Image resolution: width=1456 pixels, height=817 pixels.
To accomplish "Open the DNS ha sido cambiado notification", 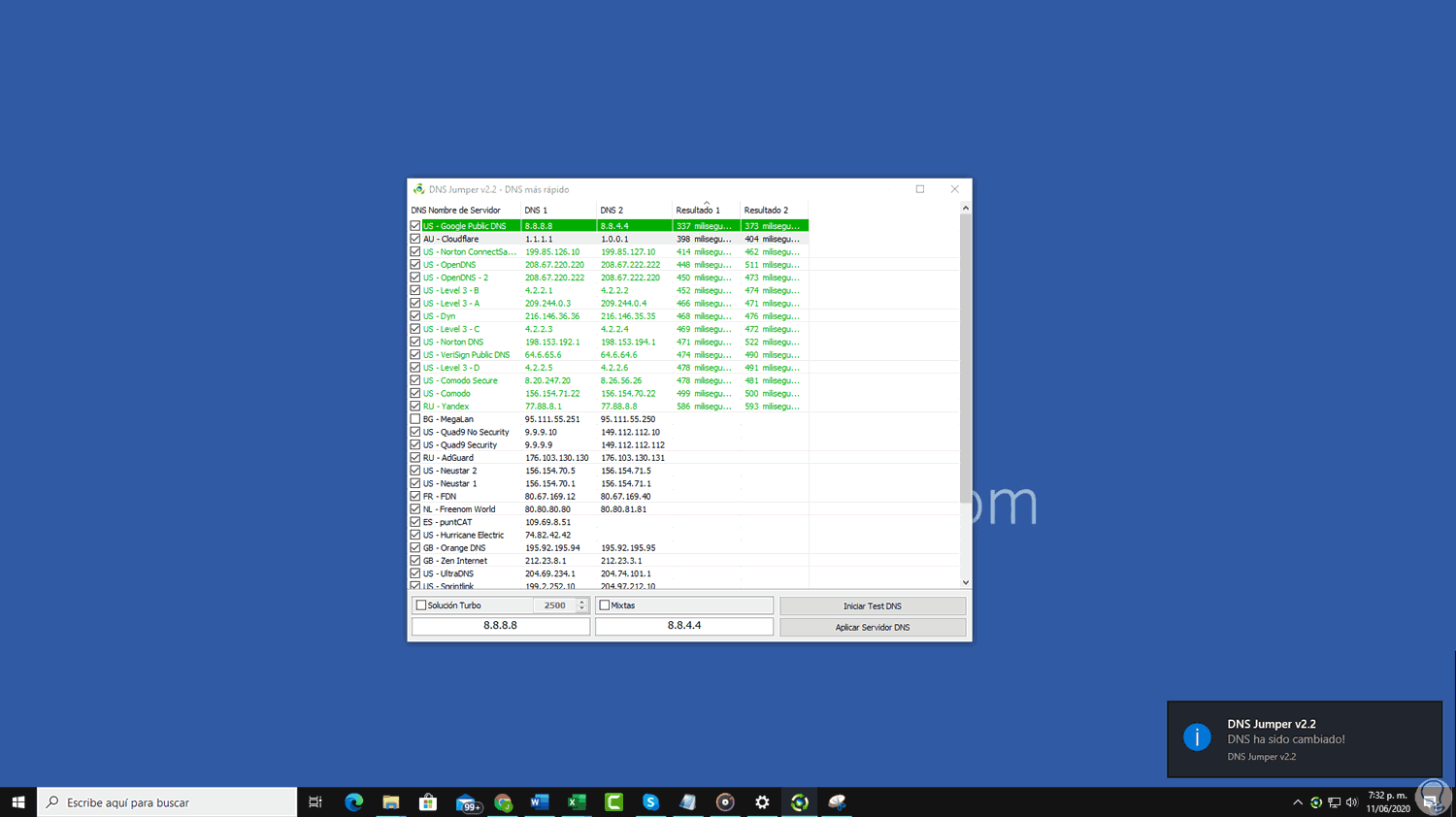I will (1305, 739).
